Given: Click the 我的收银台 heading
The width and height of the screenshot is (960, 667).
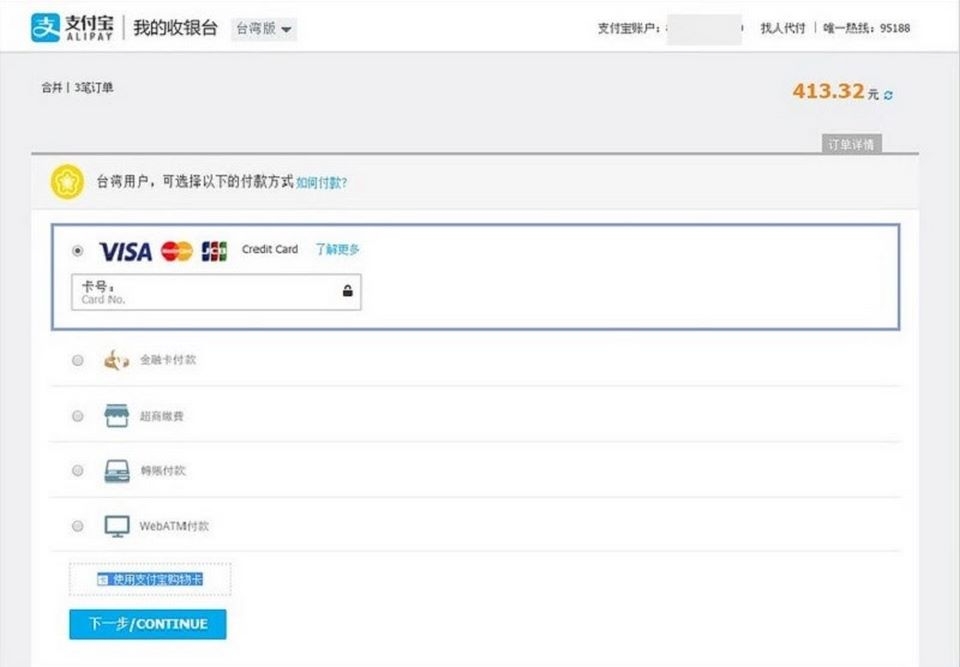Looking at the screenshot, I should tap(175, 28).
